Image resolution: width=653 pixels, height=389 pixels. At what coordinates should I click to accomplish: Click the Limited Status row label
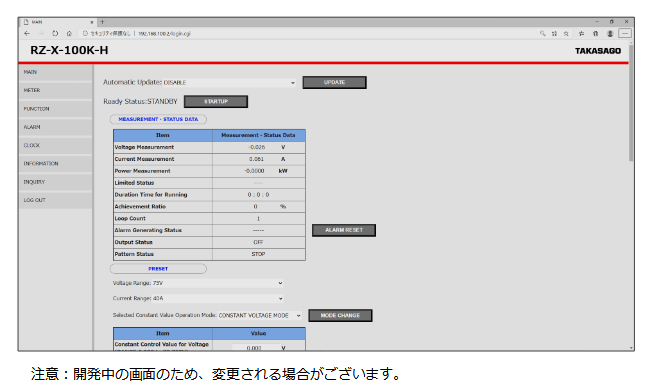134,183
